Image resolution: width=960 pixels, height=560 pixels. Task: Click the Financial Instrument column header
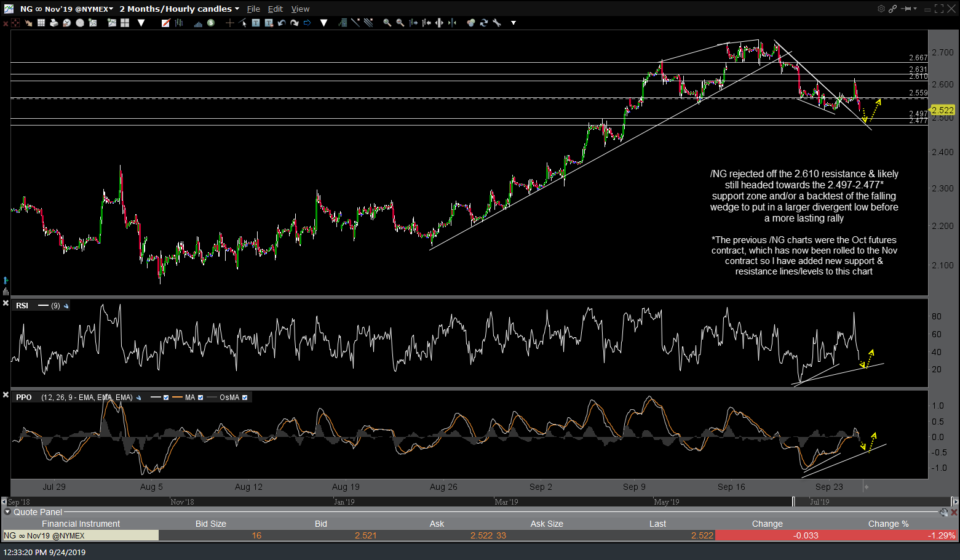point(80,522)
